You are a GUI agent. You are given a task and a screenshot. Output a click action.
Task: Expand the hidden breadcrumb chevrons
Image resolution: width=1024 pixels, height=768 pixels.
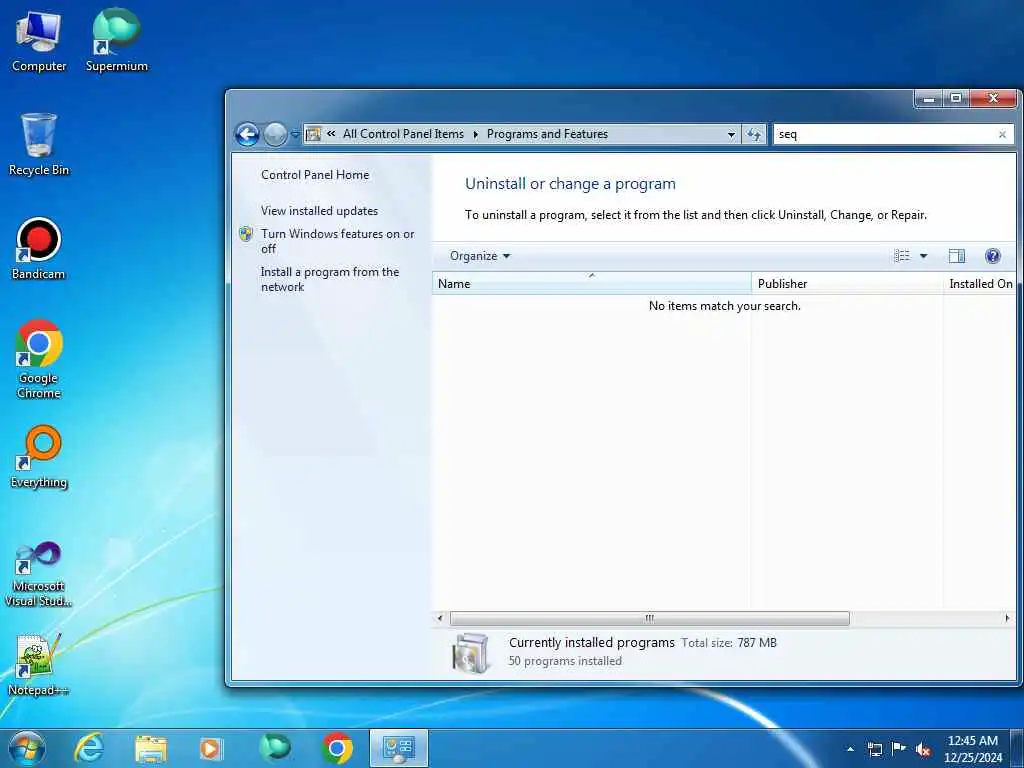pos(331,134)
